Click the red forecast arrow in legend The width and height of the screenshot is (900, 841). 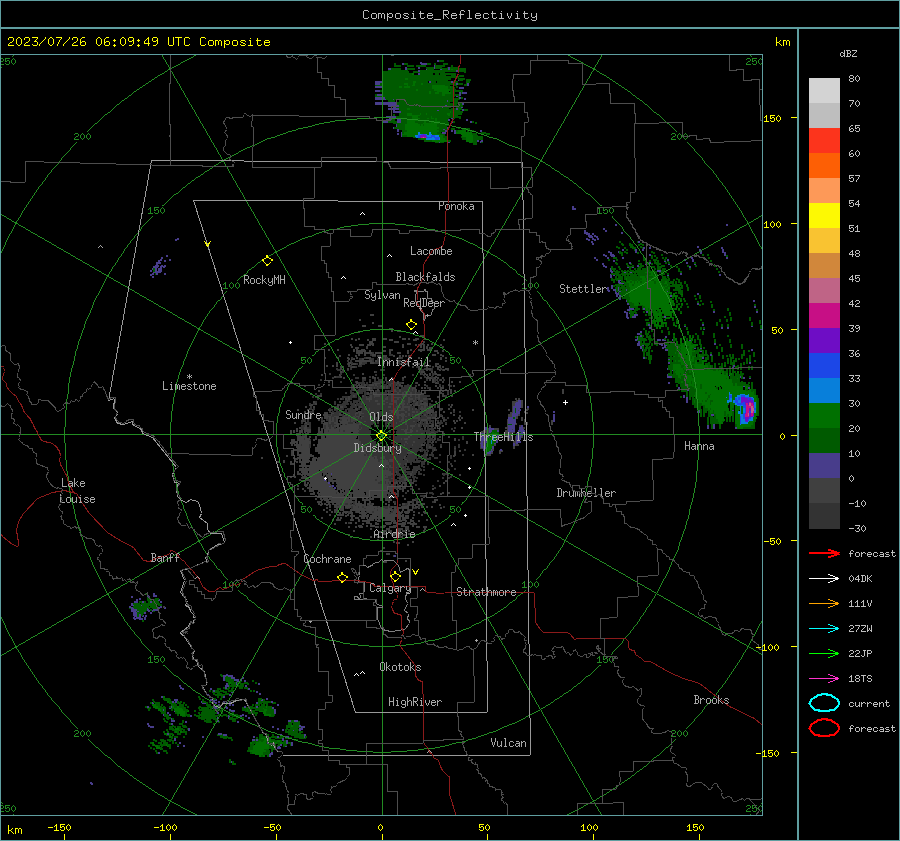pos(824,553)
